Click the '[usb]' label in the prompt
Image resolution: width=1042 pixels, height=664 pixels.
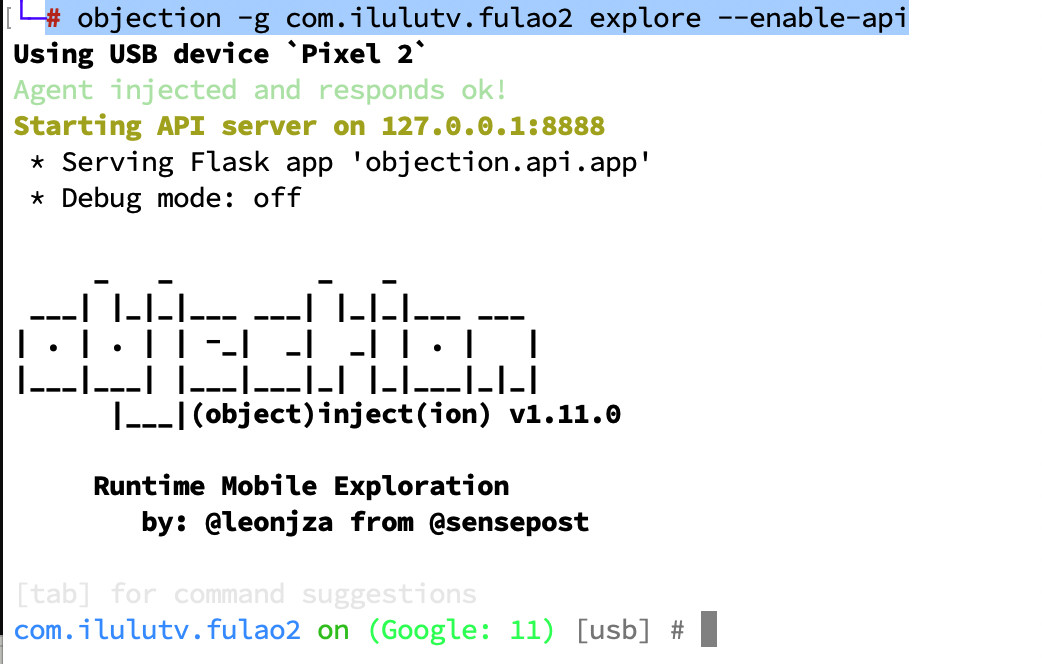pyautogui.click(x=613, y=630)
